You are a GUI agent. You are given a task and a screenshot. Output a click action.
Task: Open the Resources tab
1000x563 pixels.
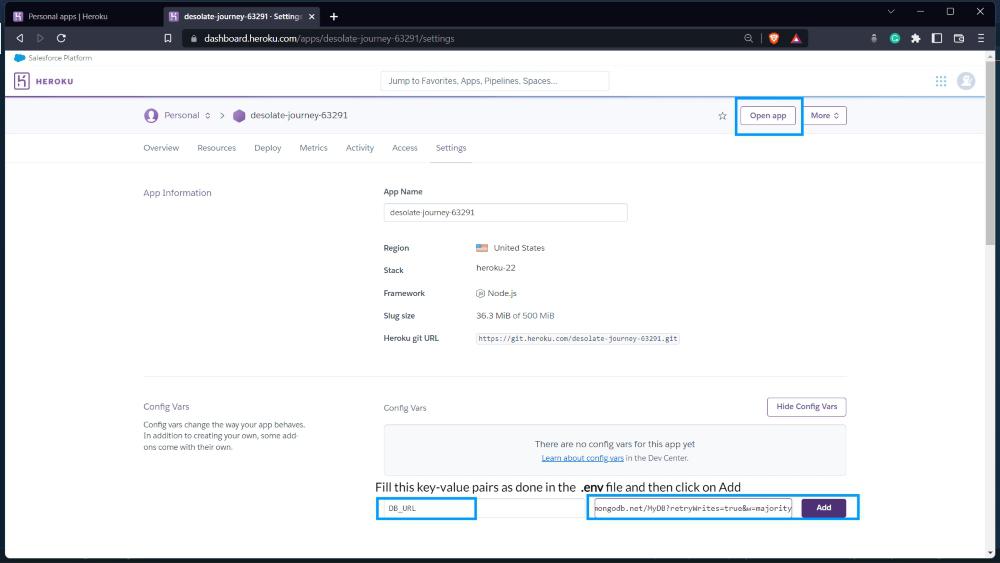tap(216, 148)
